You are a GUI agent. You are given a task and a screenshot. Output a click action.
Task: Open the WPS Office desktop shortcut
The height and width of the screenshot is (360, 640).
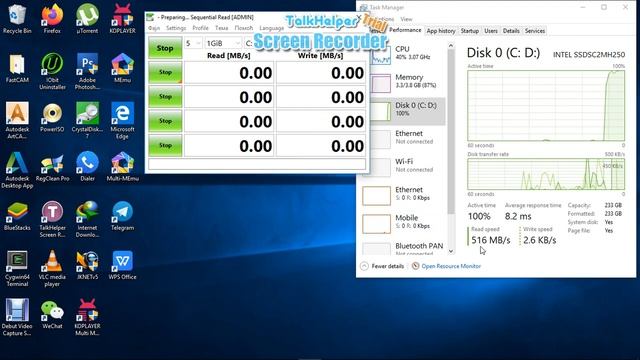point(122,265)
